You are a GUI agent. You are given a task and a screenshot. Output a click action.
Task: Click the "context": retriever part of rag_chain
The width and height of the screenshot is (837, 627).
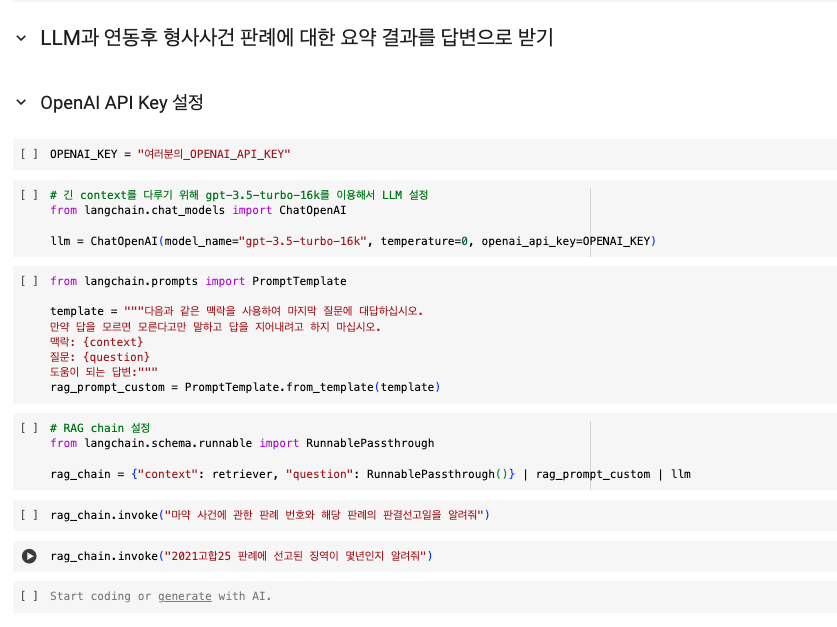(x=207, y=474)
